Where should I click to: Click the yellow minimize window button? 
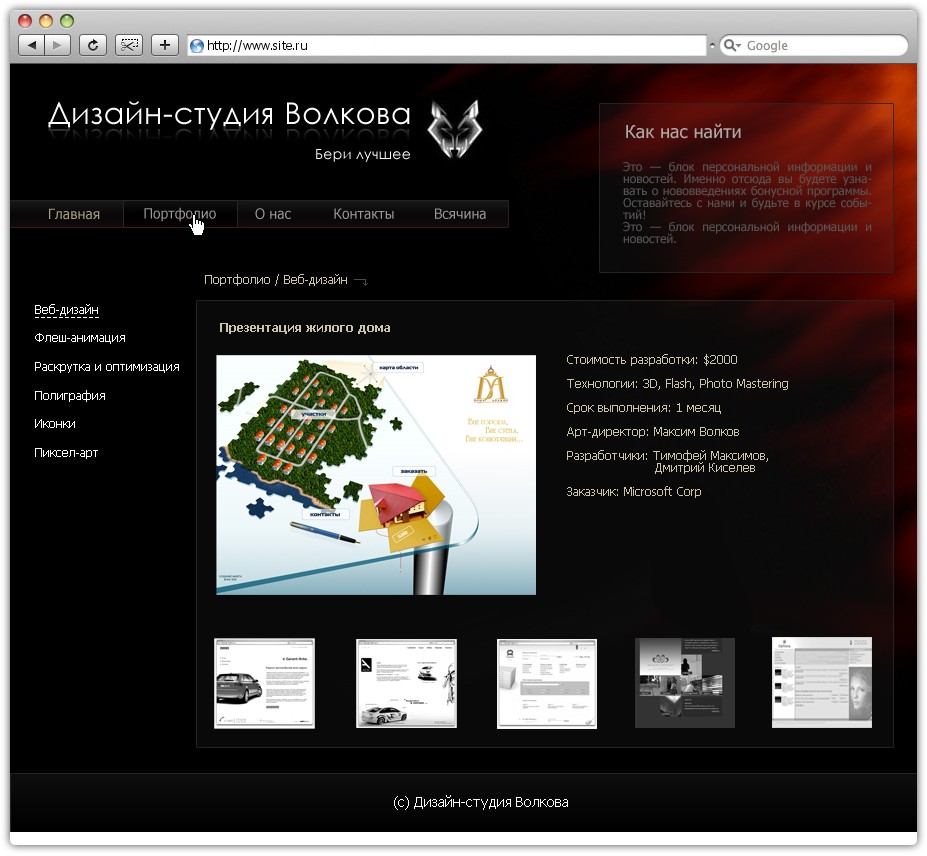pos(46,21)
